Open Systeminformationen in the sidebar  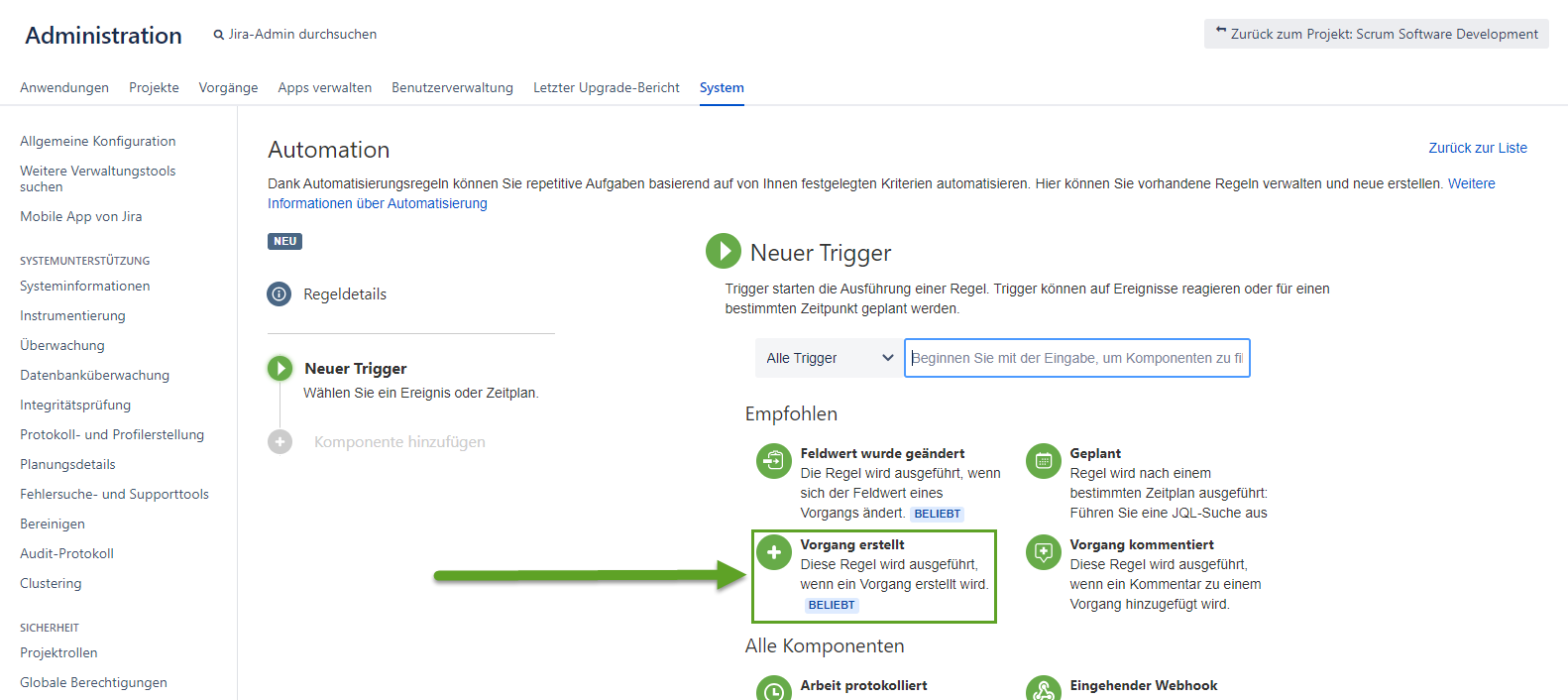click(x=84, y=286)
